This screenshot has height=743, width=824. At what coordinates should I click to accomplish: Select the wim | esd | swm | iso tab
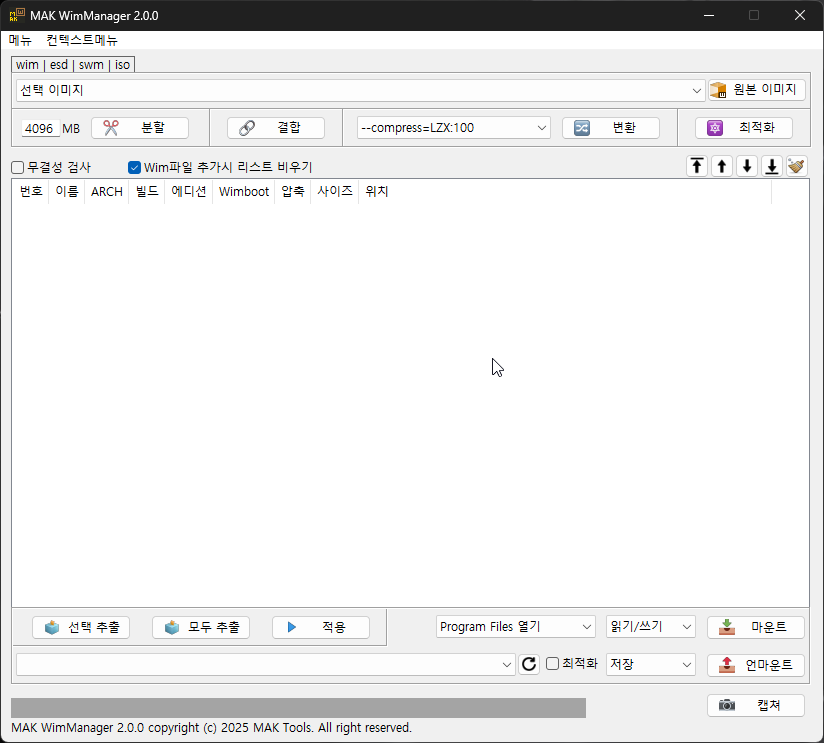click(x=73, y=65)
